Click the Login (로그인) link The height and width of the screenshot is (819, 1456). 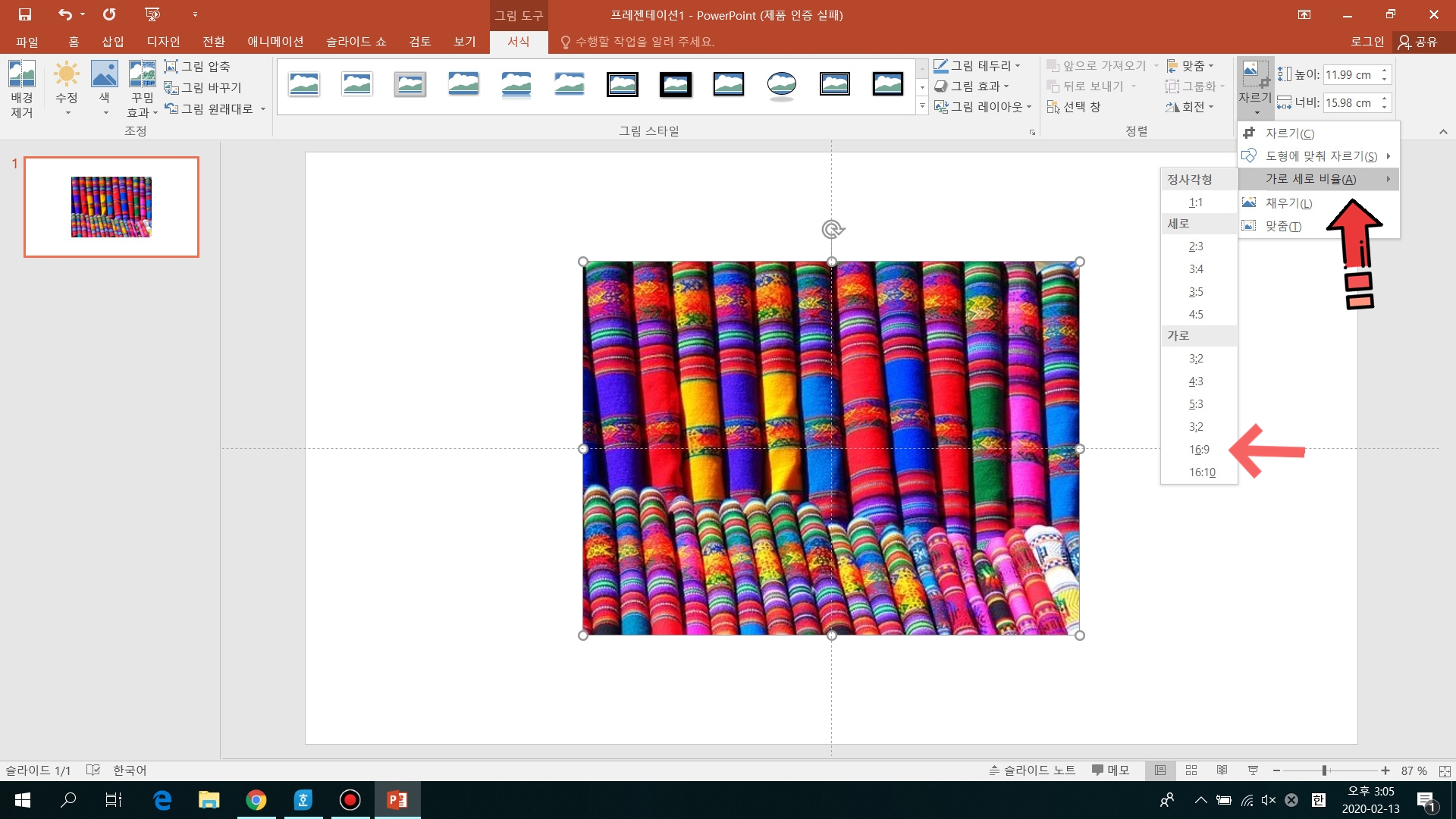(x=1367, y=42)
